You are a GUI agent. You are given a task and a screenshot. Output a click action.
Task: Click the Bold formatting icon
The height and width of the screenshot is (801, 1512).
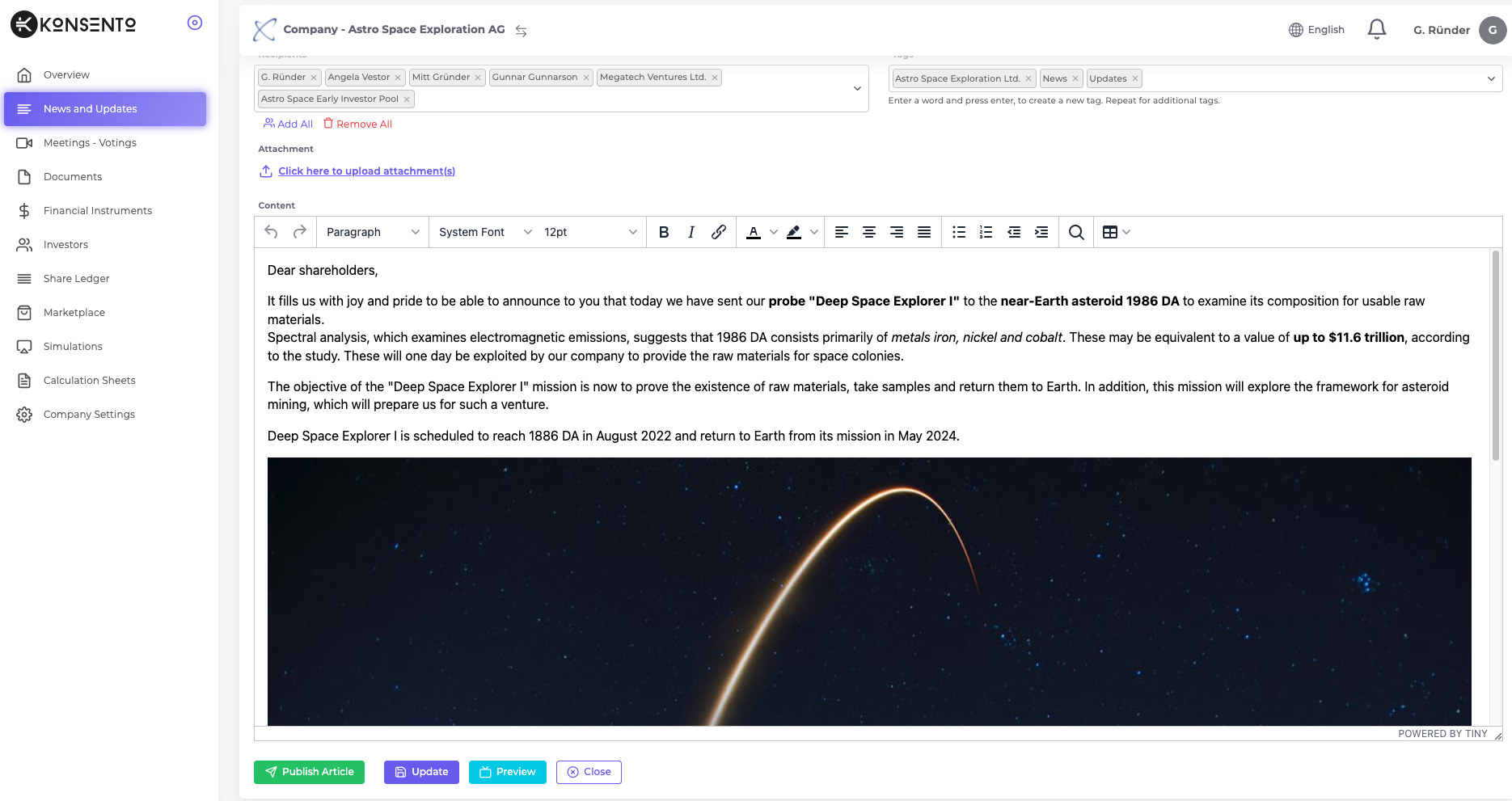point(663,232)
